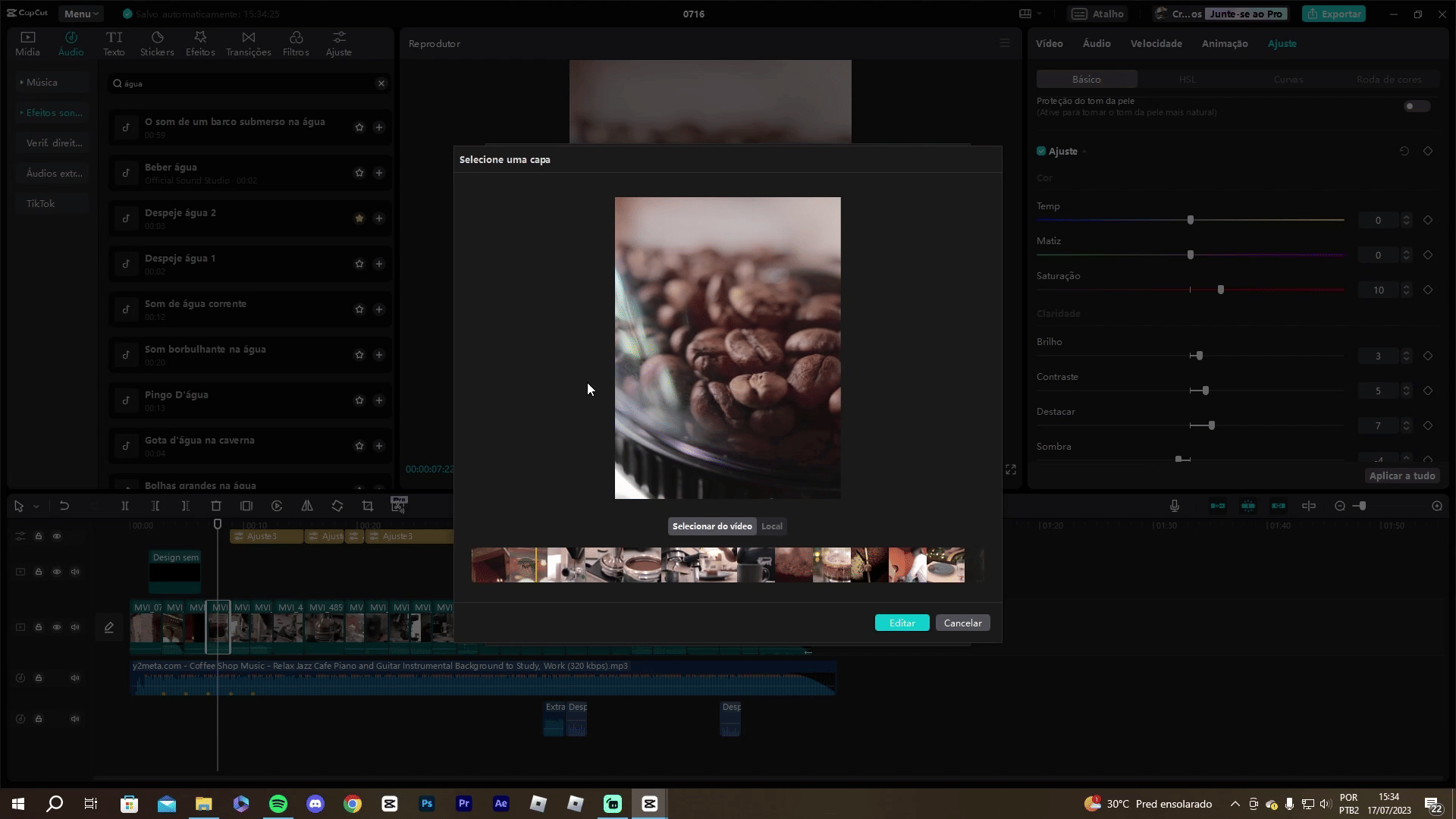1456x819 pixels.
Task: Open the Stickers panel icon
Action: pos(157,43)
